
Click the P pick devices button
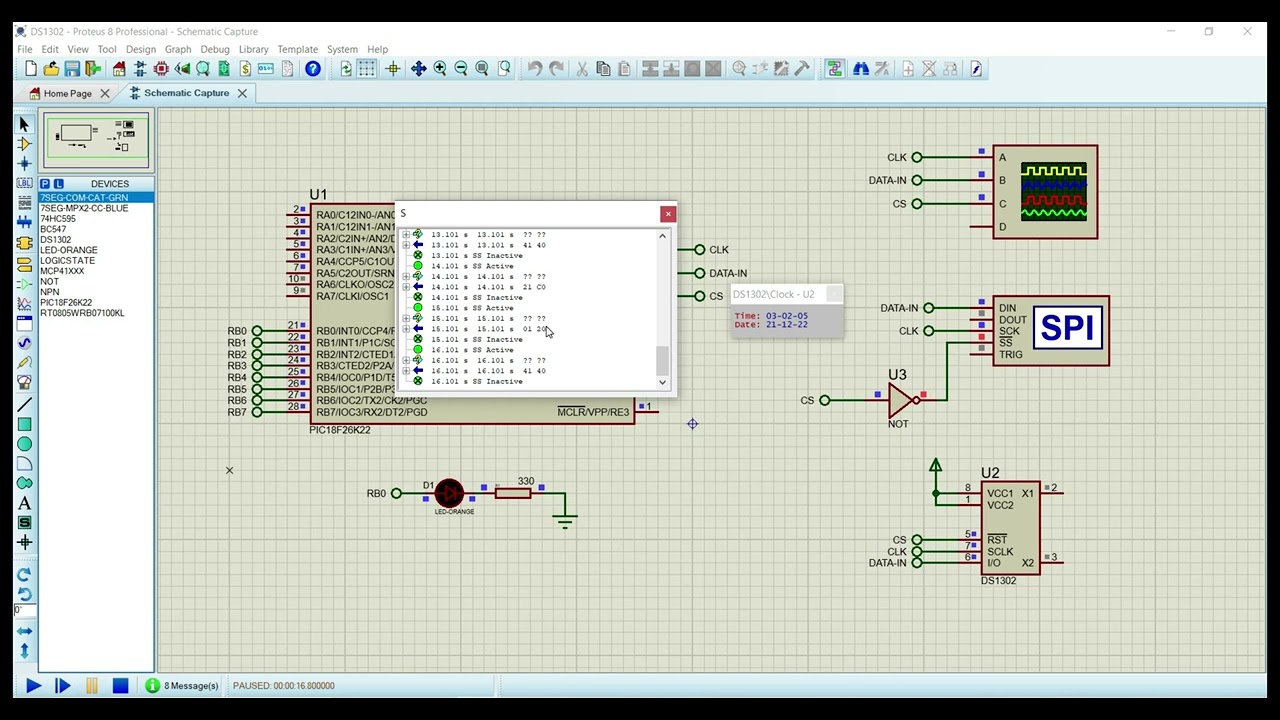[45, 184]
